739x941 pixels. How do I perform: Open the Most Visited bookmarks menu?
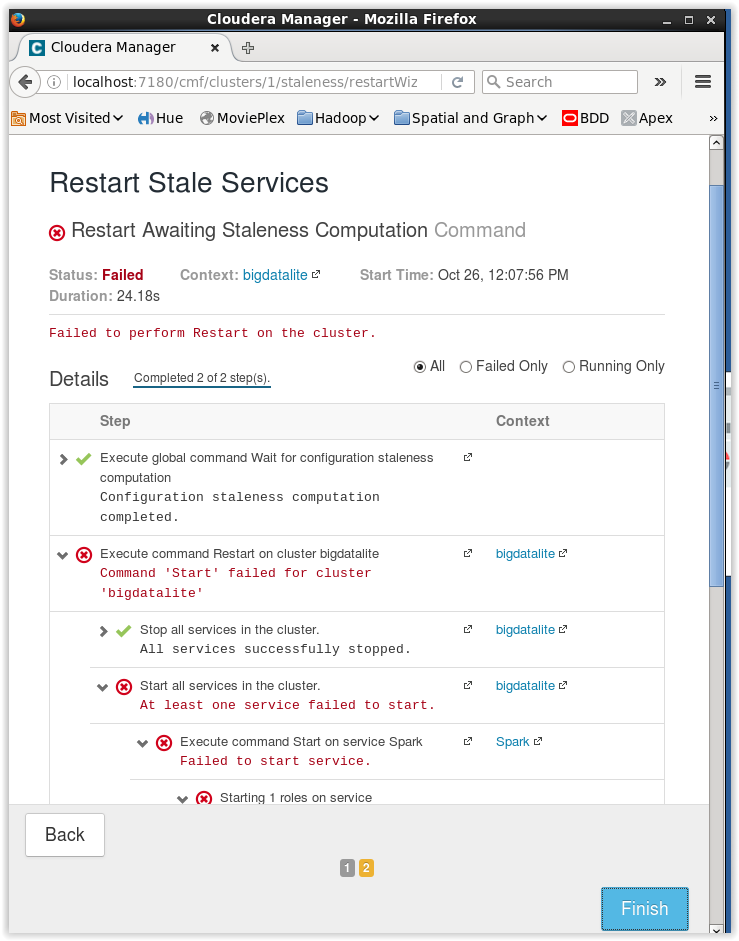coord(67,118)
